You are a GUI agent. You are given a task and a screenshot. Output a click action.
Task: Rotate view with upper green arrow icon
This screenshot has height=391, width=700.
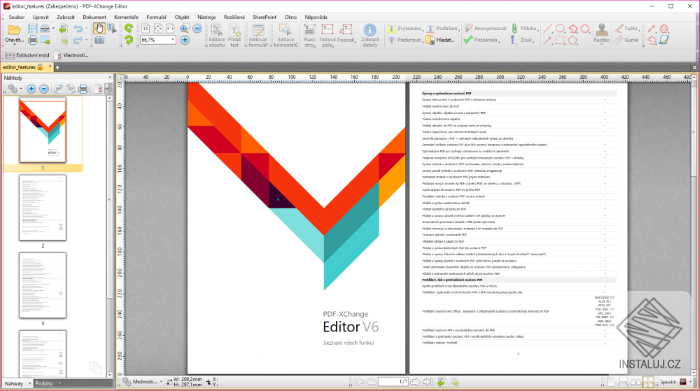(x=129, y=29)
